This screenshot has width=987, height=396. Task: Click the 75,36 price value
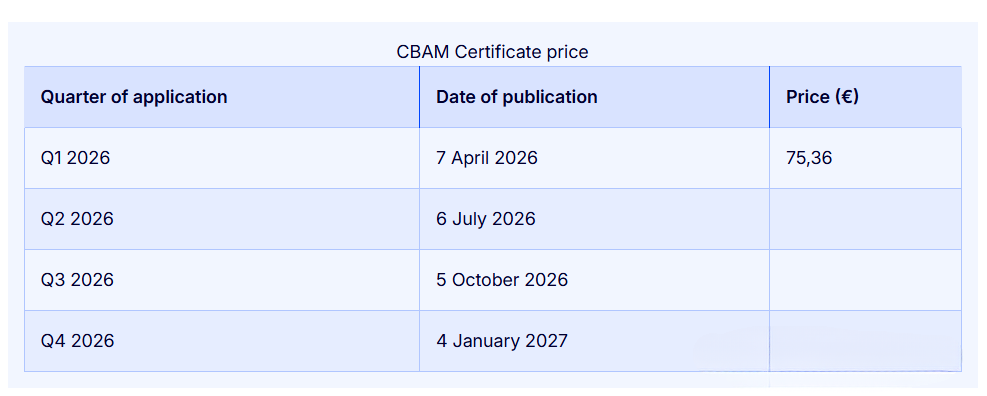[x=809, y=158]
